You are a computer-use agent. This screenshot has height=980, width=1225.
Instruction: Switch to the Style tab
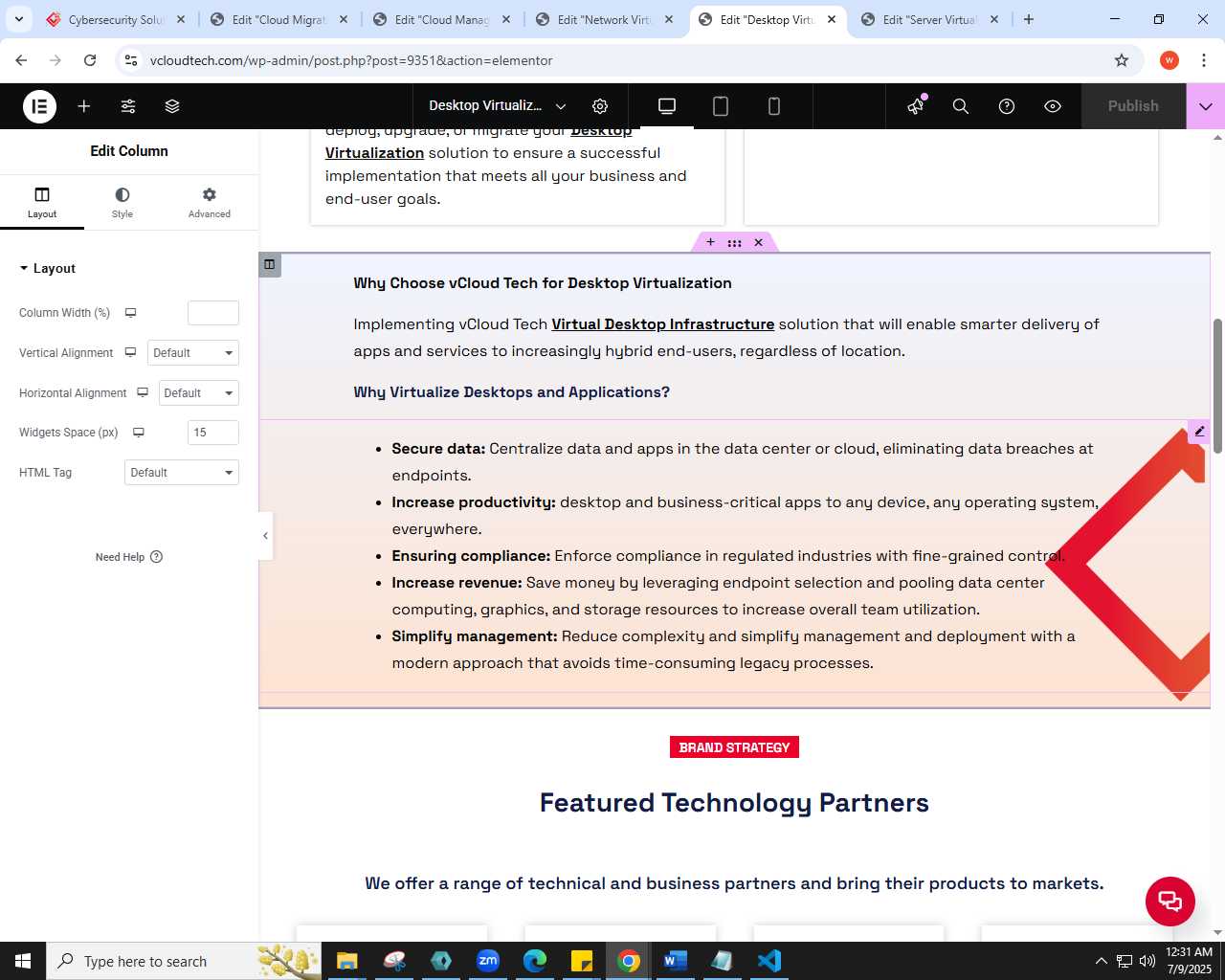[x=122, y=203]
